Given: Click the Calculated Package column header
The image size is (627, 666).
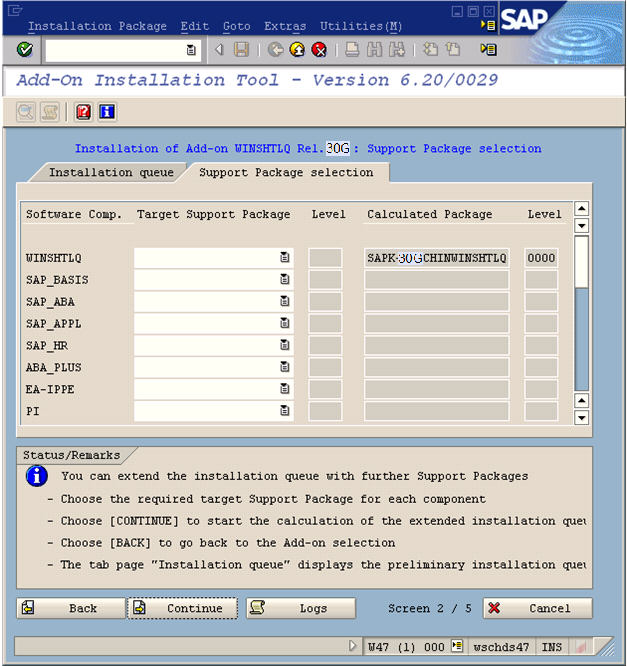Looking at the screenshot, I should click(429, 214).
